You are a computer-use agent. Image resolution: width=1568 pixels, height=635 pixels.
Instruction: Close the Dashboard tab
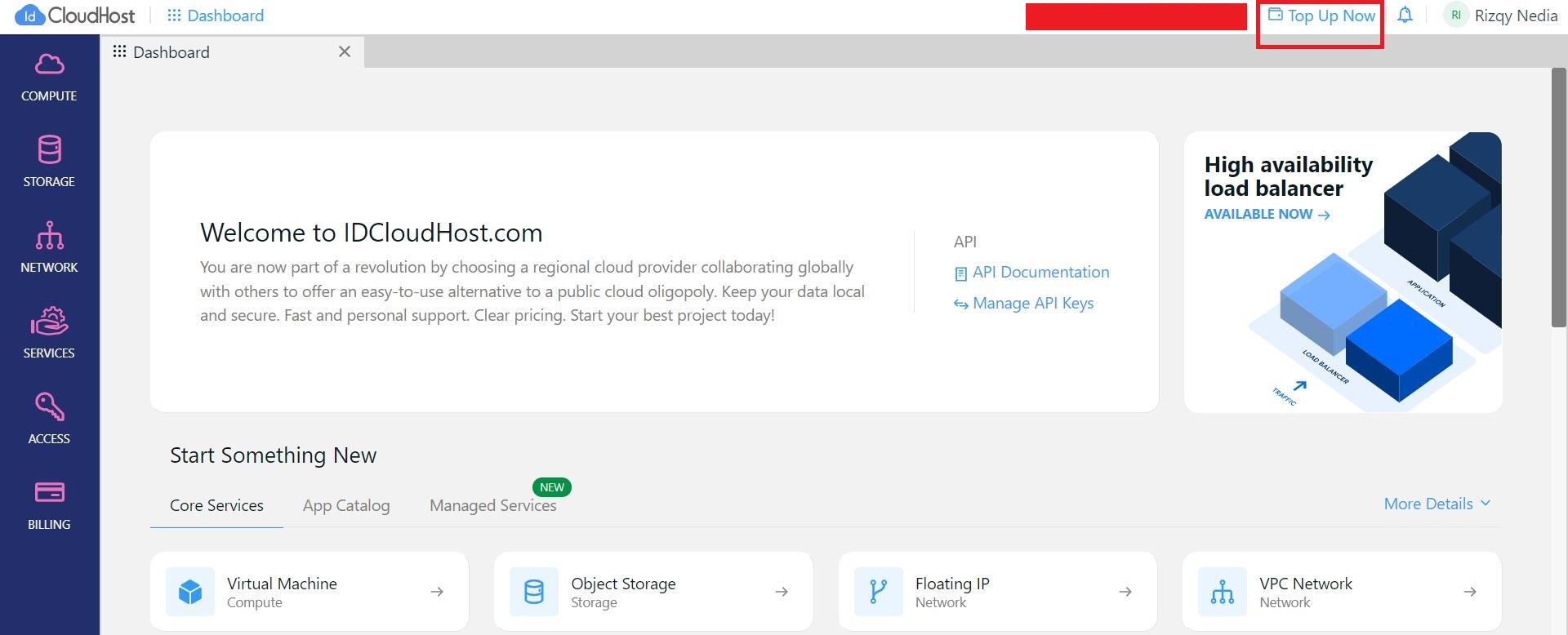click(345, 51)
